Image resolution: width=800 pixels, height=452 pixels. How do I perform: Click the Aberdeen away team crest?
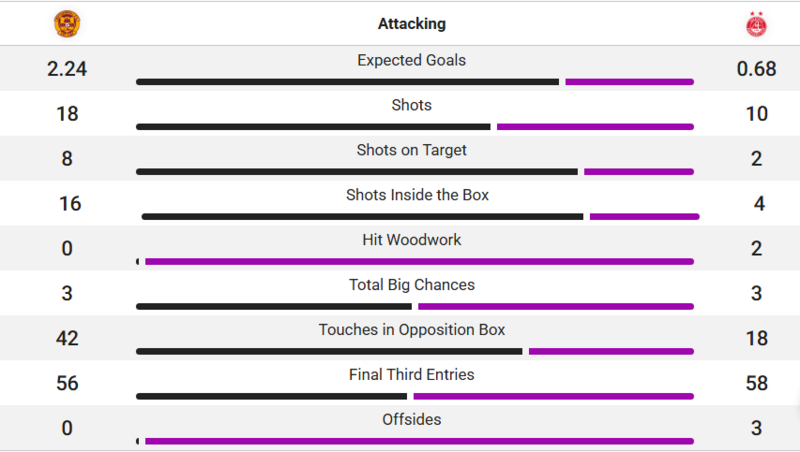[757, 24]
